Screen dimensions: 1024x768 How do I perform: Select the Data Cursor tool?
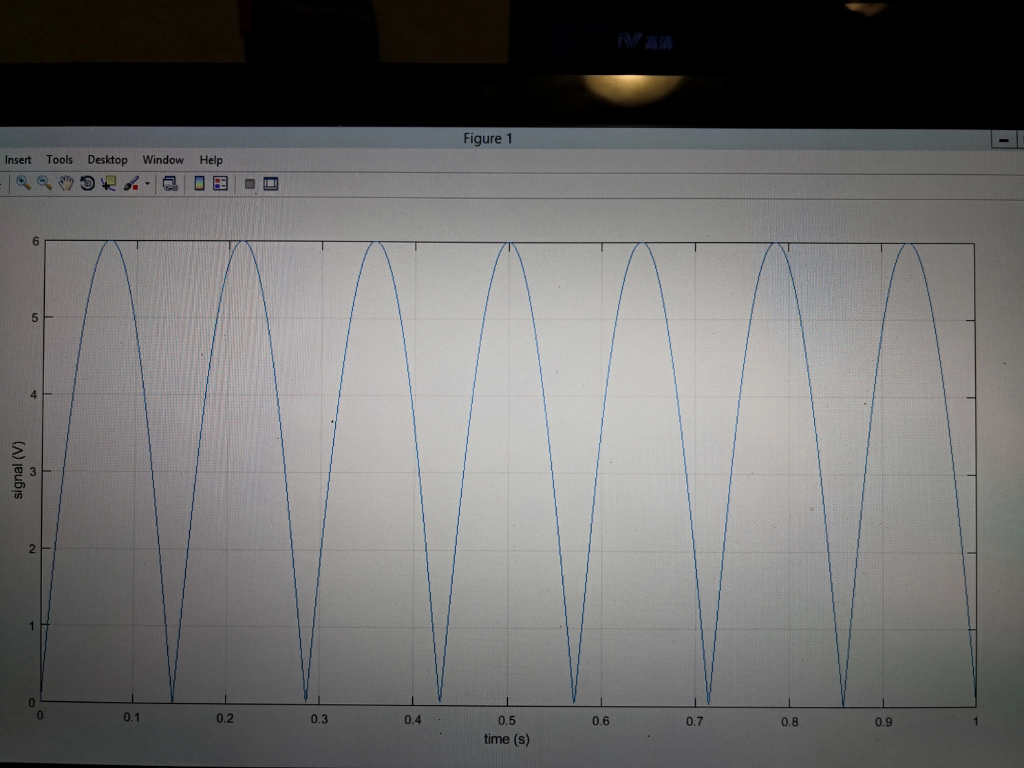[108, 183]
